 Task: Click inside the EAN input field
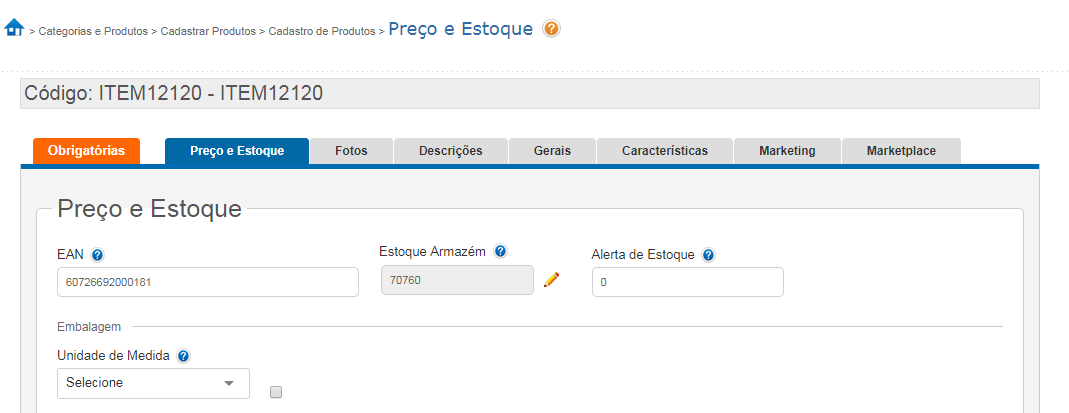pyautogui.click(x=208, y=282)
